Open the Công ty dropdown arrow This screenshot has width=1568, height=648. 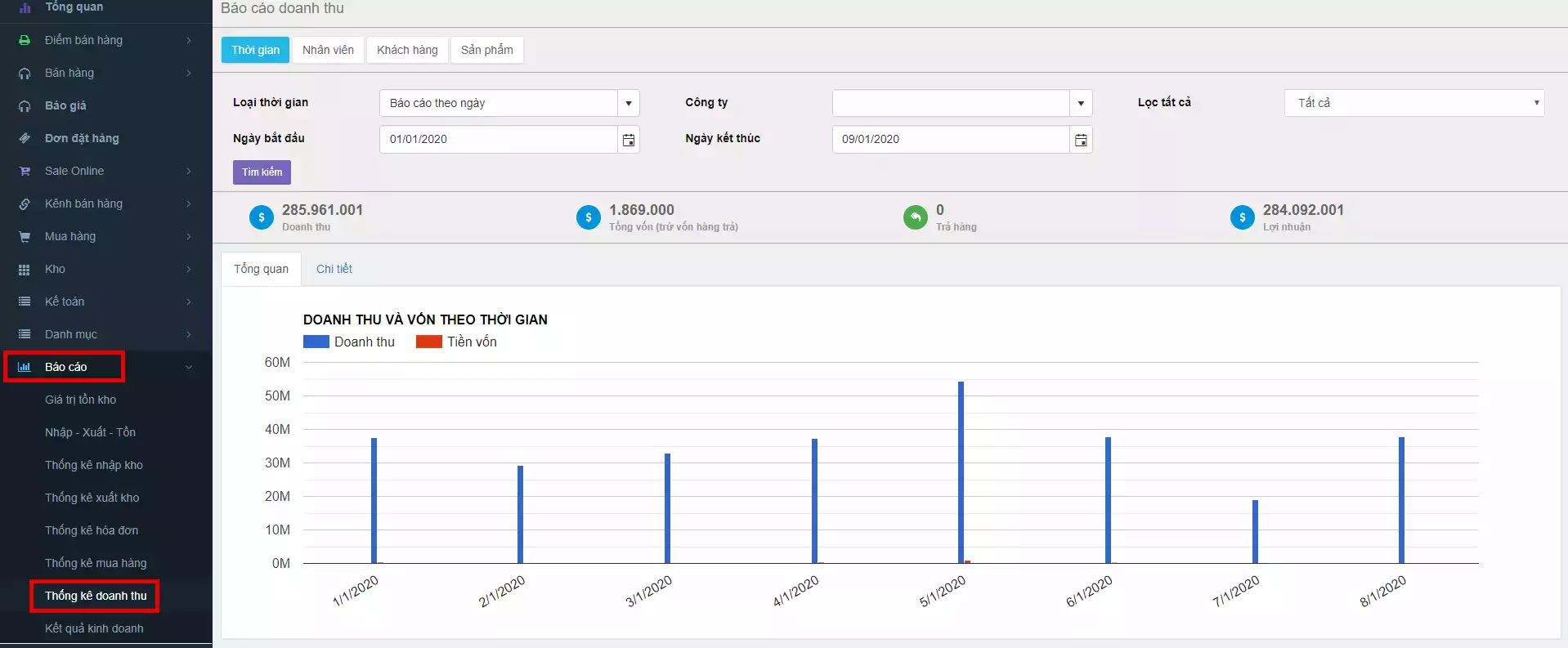point(1081,103)
